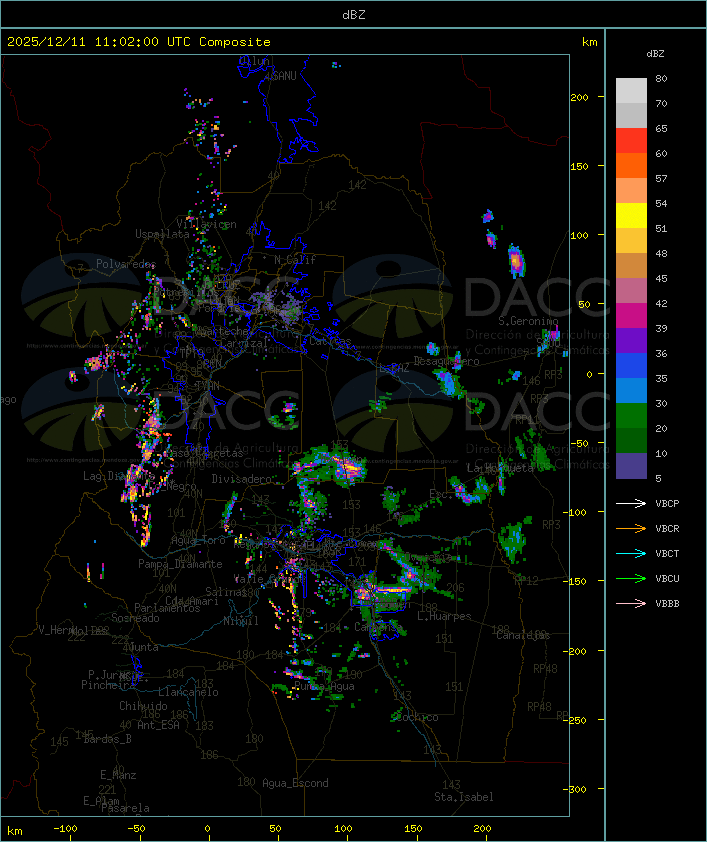707x842 pixels.
Task: Click the Desaguadero map label
Action: point(447,361)
